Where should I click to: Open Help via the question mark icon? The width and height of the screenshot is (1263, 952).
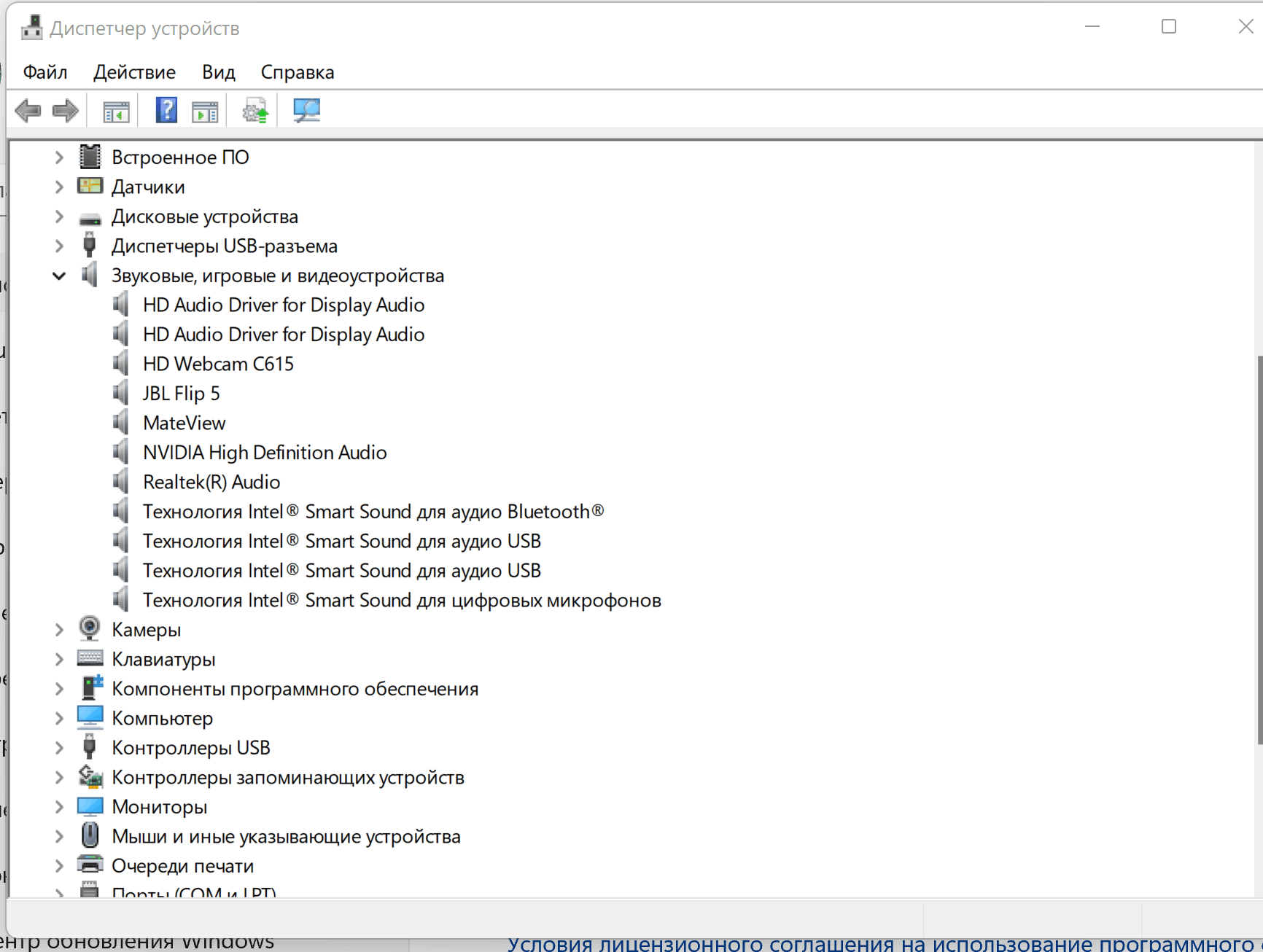coord(166,111)
